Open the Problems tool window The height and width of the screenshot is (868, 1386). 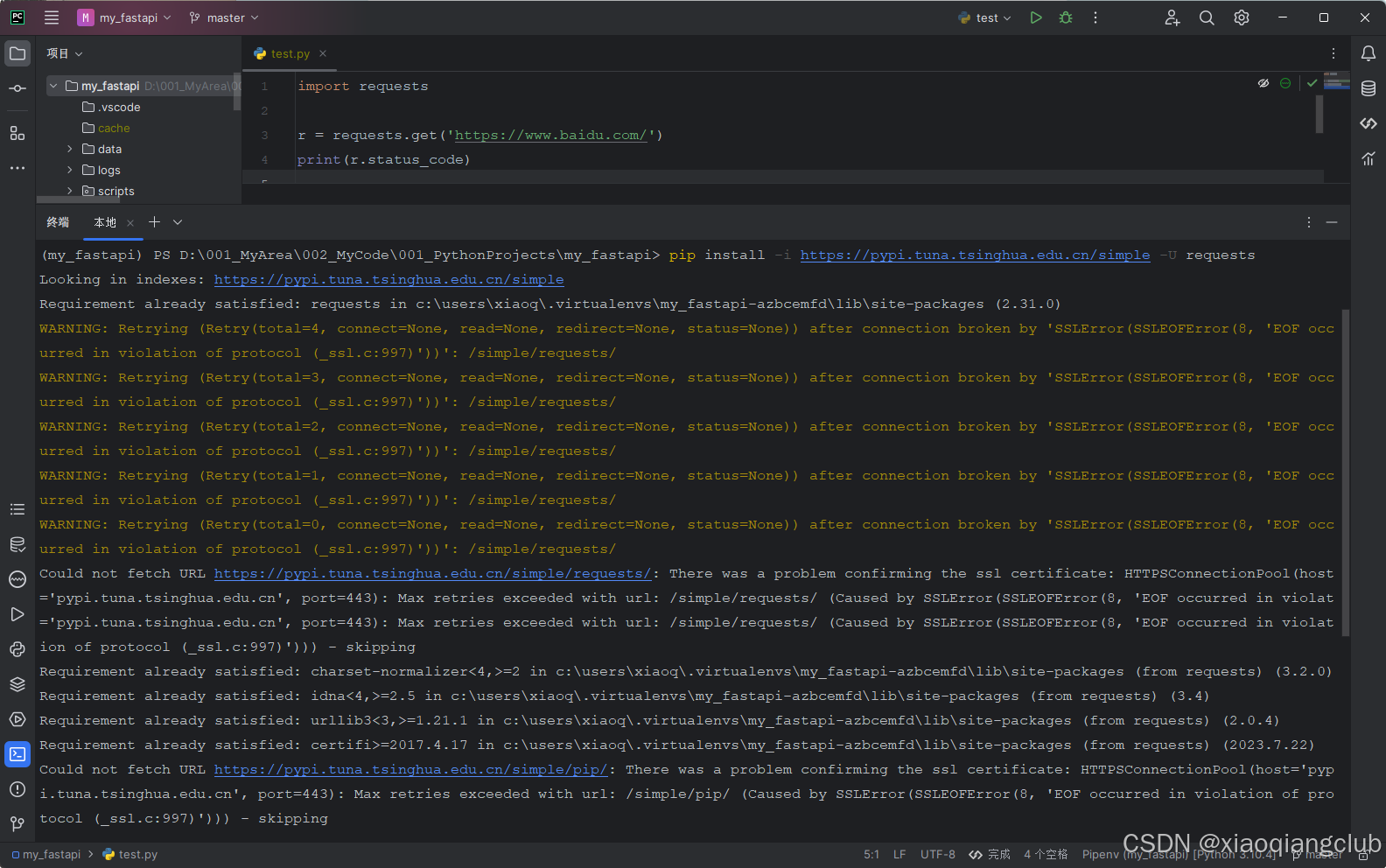17,789
